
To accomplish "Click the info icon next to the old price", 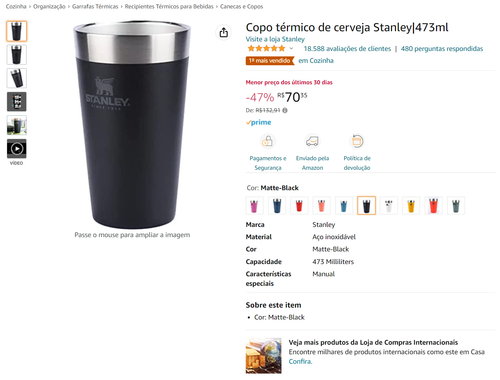I will tap(285, 110).
